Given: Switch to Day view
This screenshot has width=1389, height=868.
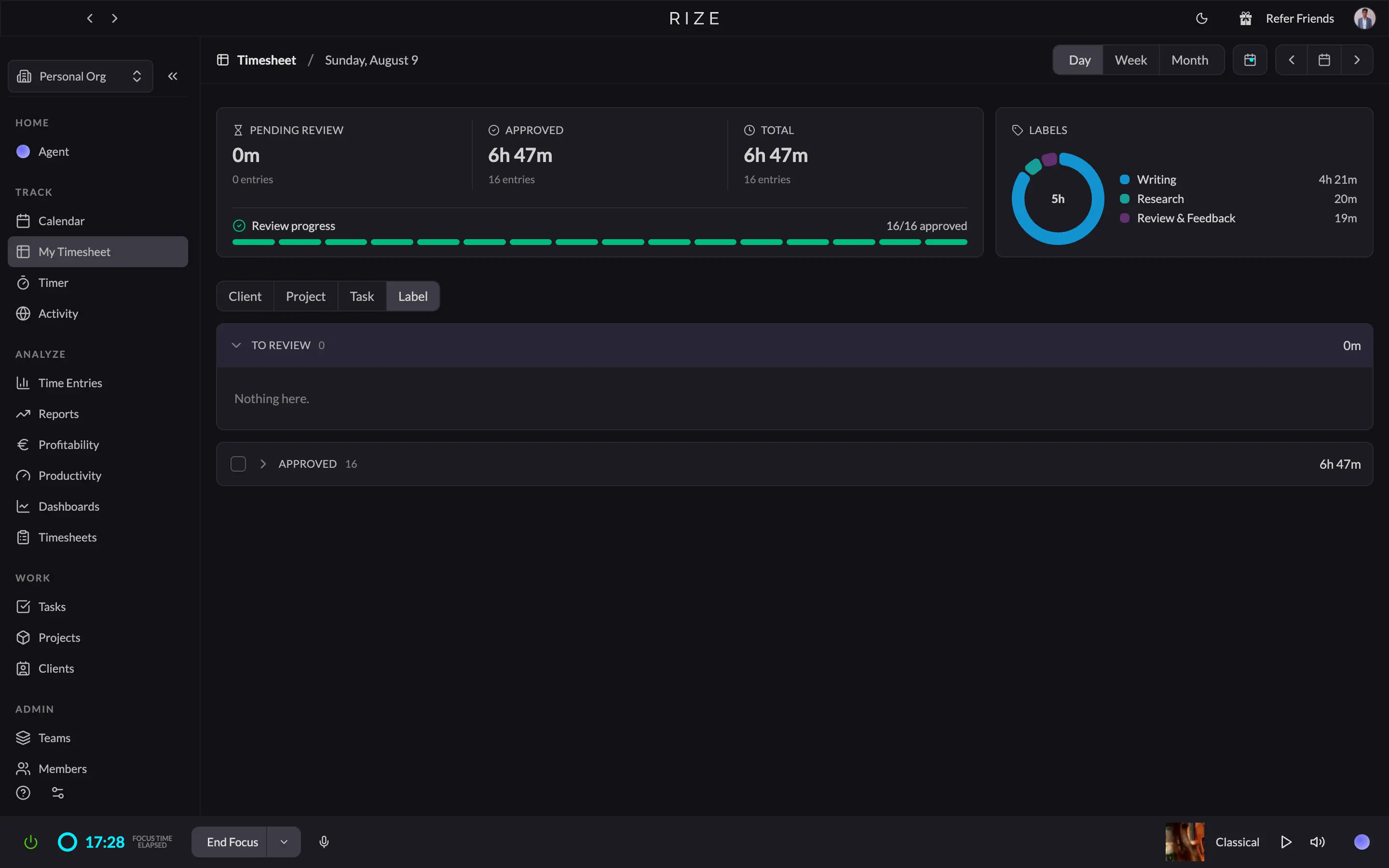Looking at the screenshot, I should [x=1079, y=60].
